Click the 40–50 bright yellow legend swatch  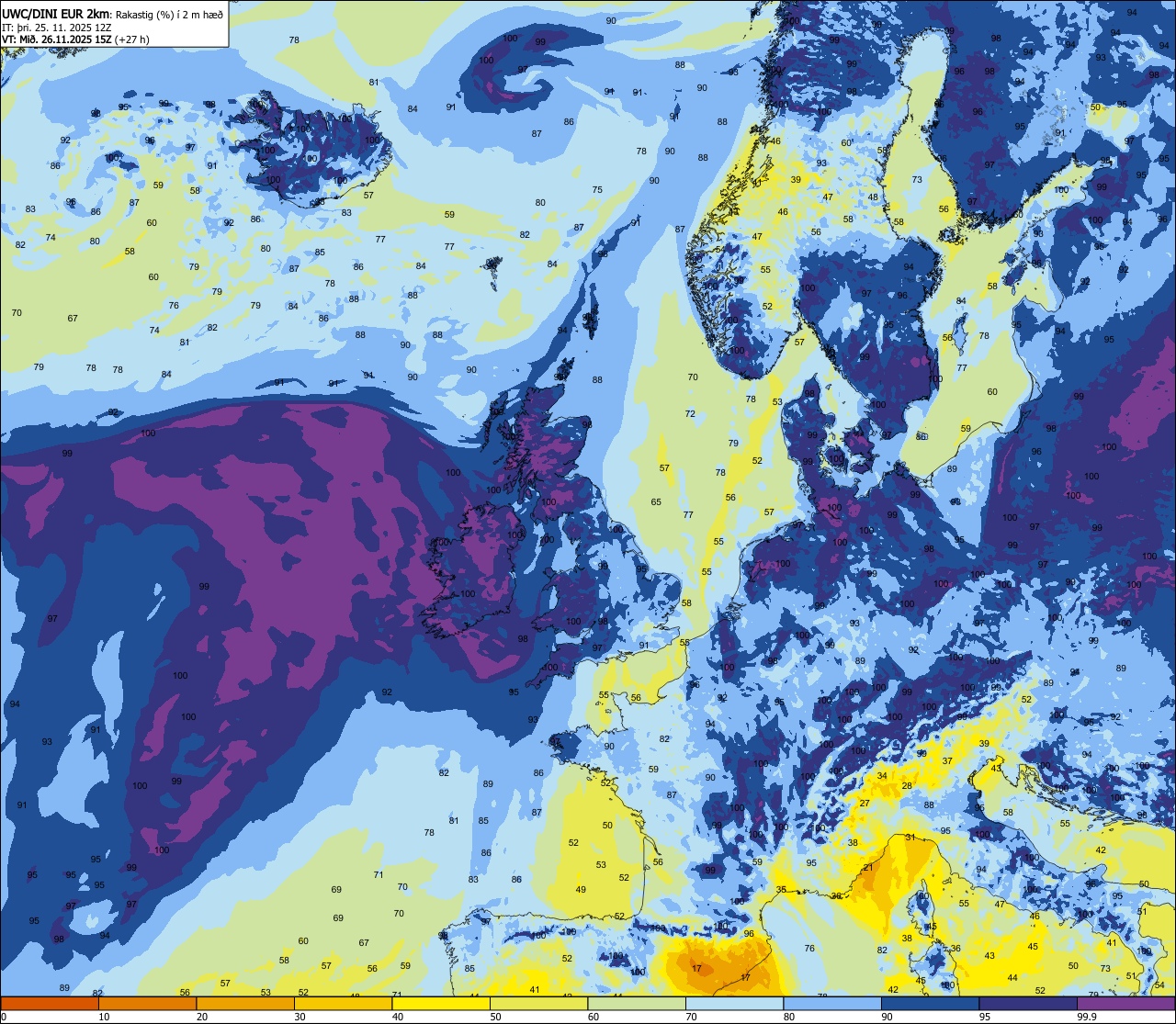pyautogui.click(x=441, y=1003)
